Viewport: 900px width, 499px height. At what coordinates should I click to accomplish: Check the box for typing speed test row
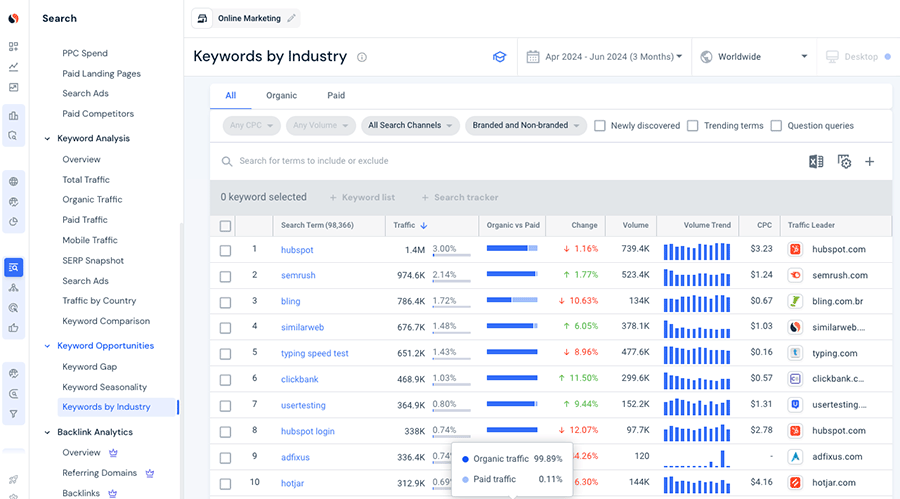226,354
